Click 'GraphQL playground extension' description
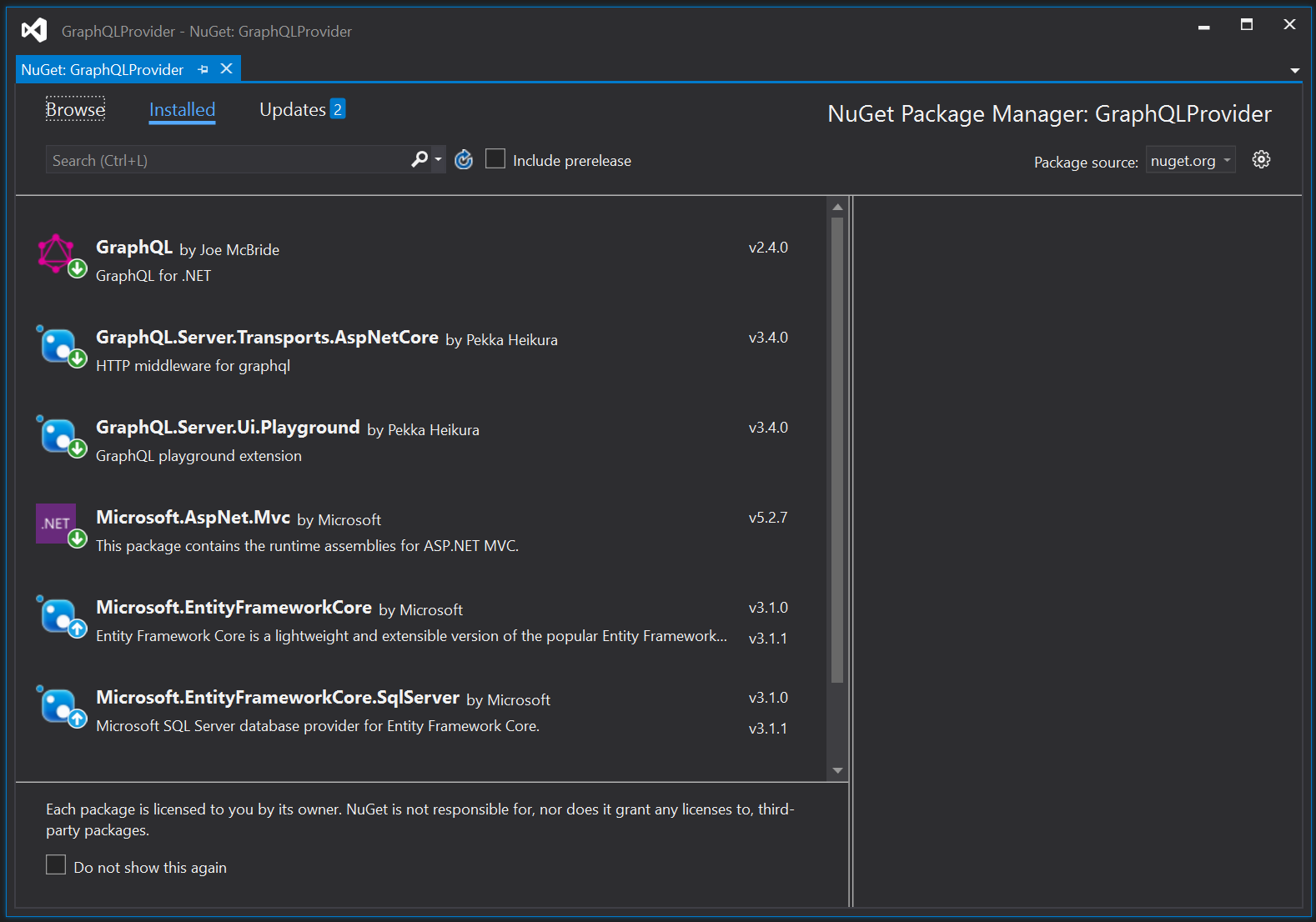Viewport: 1316px width, 922px height. [198, 455]
